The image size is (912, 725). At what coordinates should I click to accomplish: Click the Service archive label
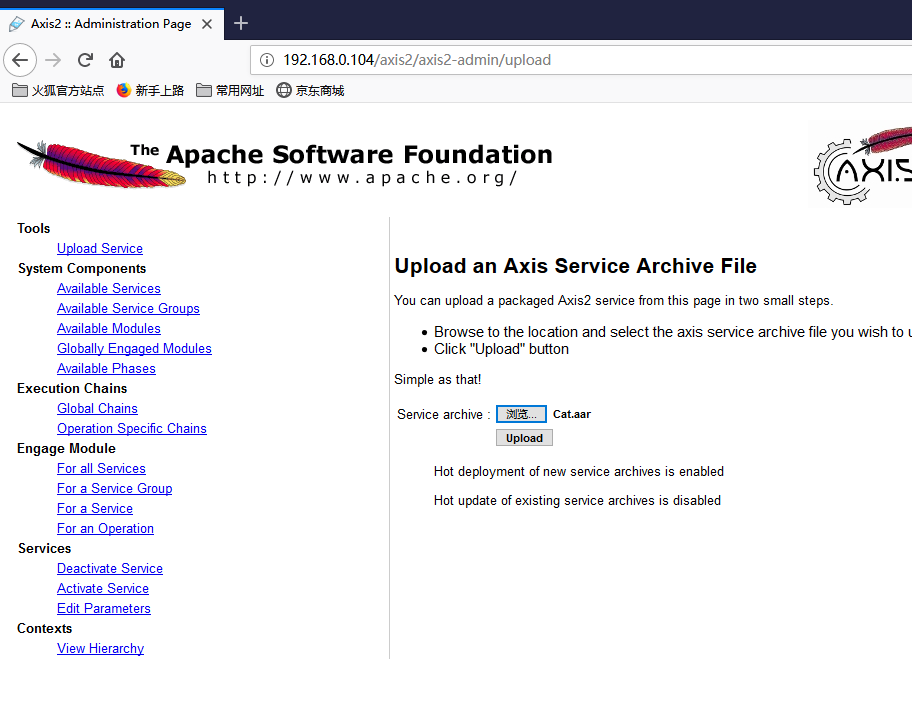click(x=443, y=414)
